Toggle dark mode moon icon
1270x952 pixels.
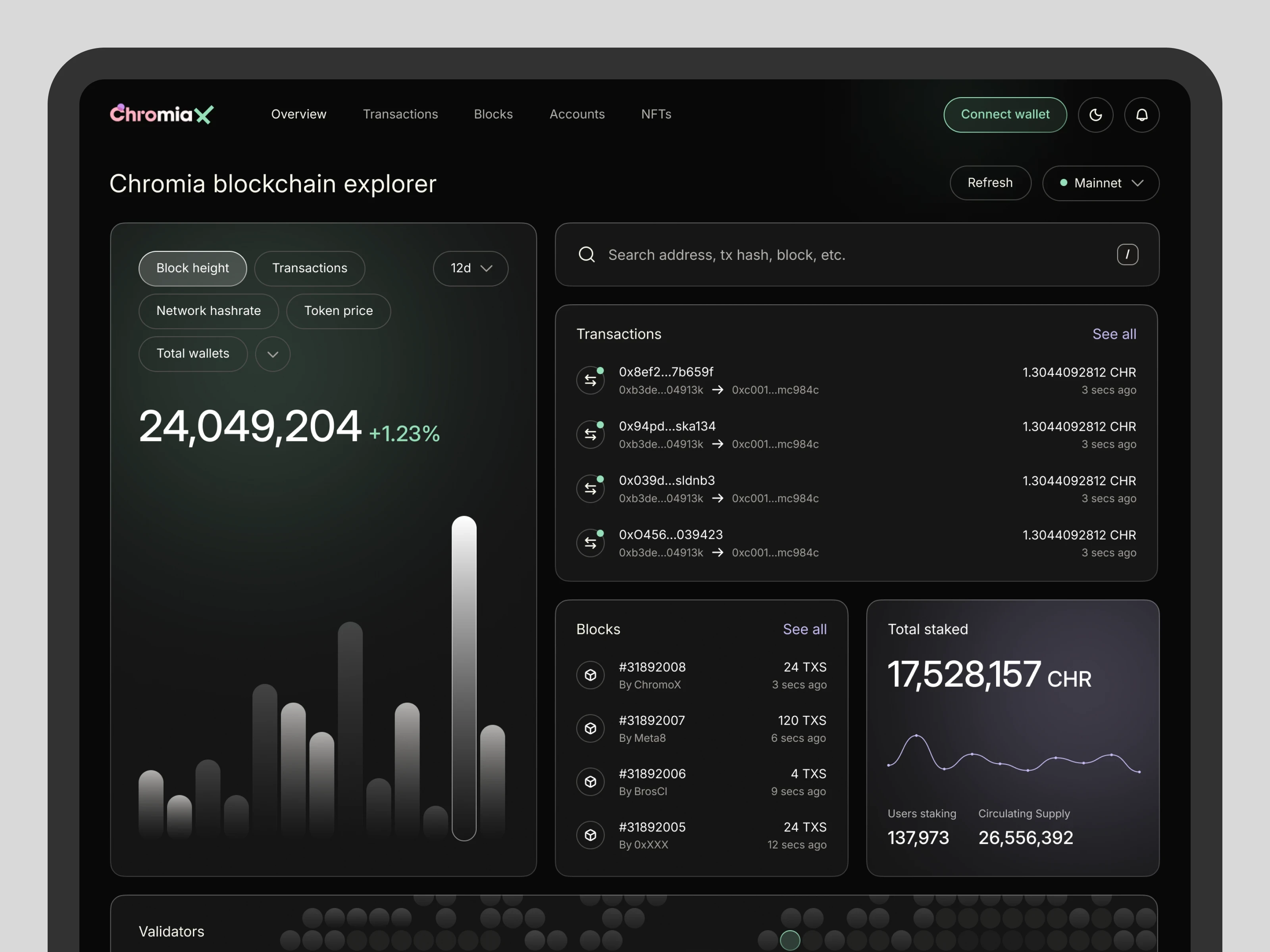pyautogui.click(x=1095, y=115)
